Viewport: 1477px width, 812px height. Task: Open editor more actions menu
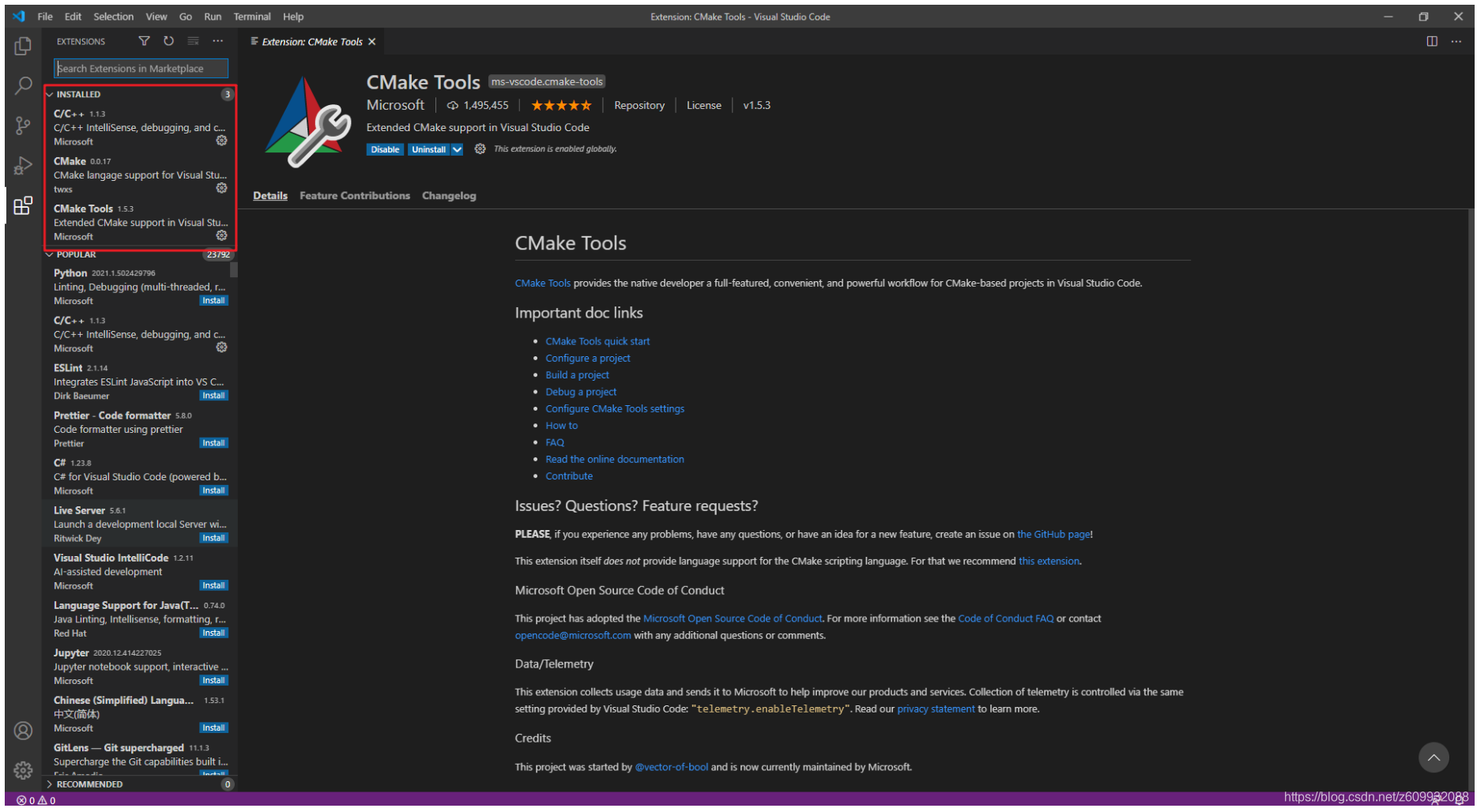[x=1456, y=41]
